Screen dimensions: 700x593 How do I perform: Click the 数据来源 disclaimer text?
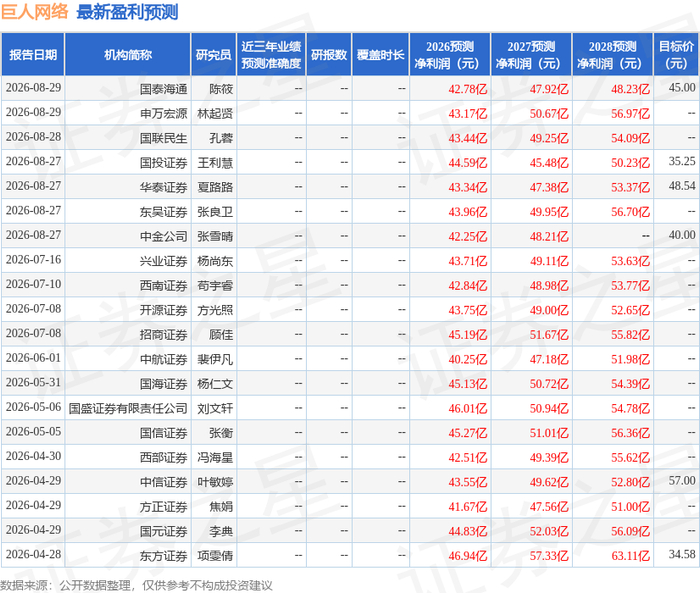pyautogui.click(x=136, y=585)
